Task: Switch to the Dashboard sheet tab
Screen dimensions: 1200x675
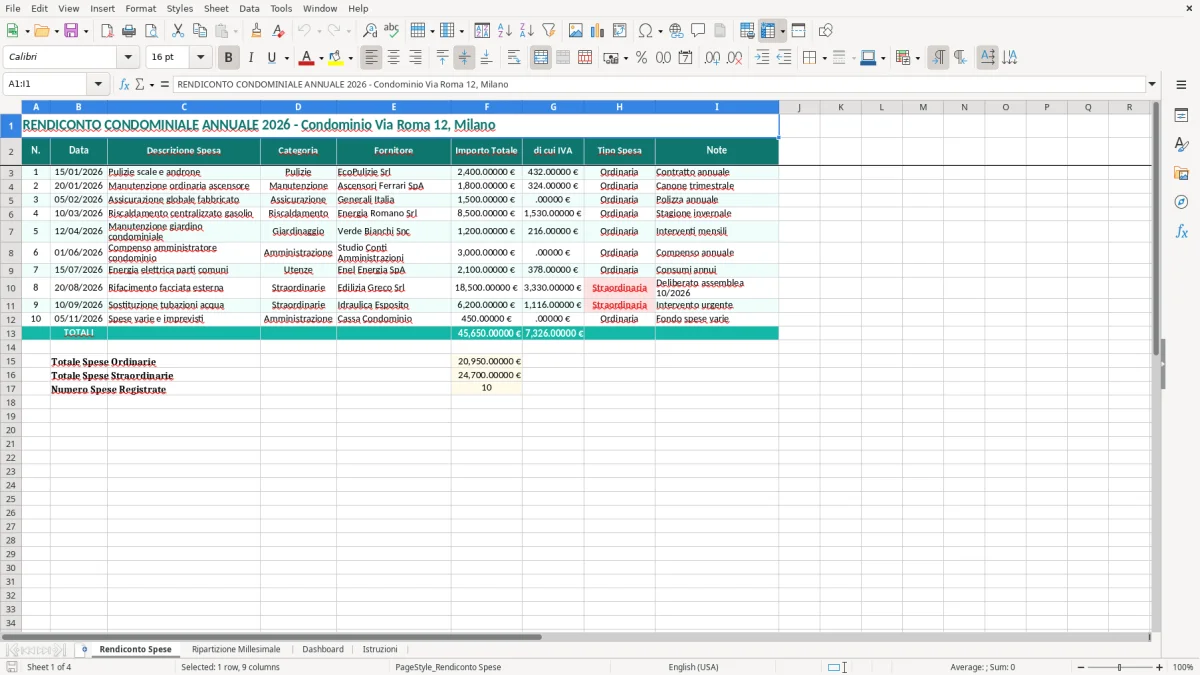Action: click(x=323, y=649)
